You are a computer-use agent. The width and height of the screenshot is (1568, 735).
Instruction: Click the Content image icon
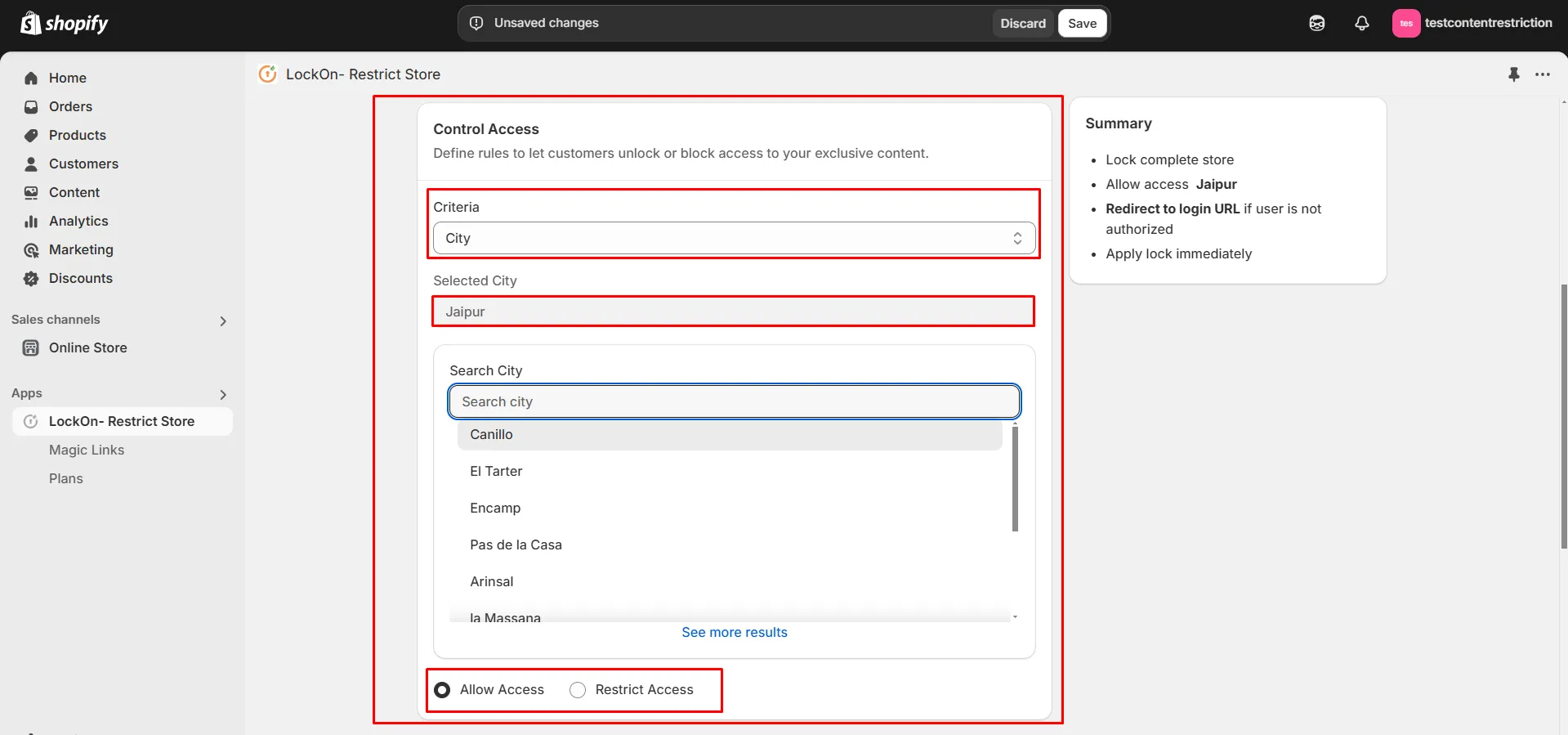pyautogui.click(x=31, y=192)
